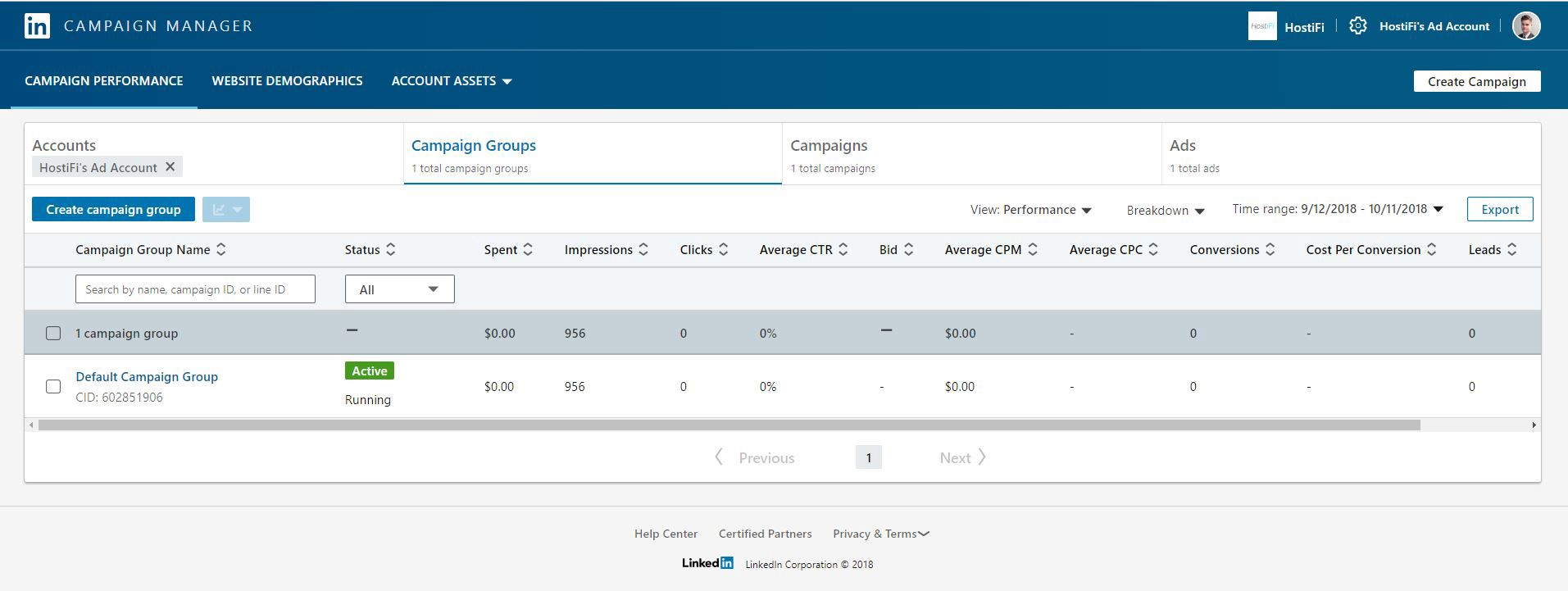Screen dimensions: 1568x591
Task: Open account settings gear icon
Action: pos(1358,26)
